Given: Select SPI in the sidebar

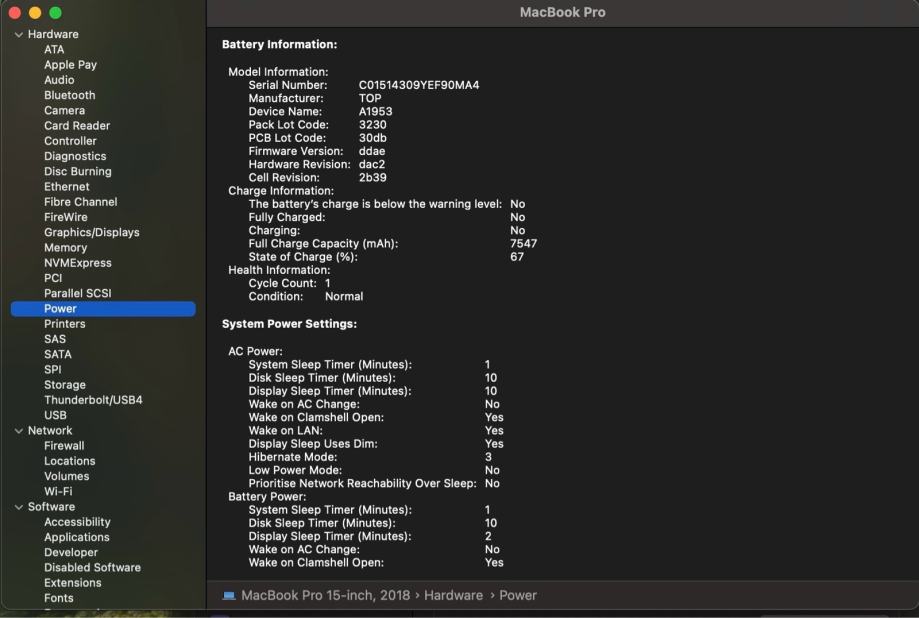Looking at the screenshot, I should tap(53, 370).
